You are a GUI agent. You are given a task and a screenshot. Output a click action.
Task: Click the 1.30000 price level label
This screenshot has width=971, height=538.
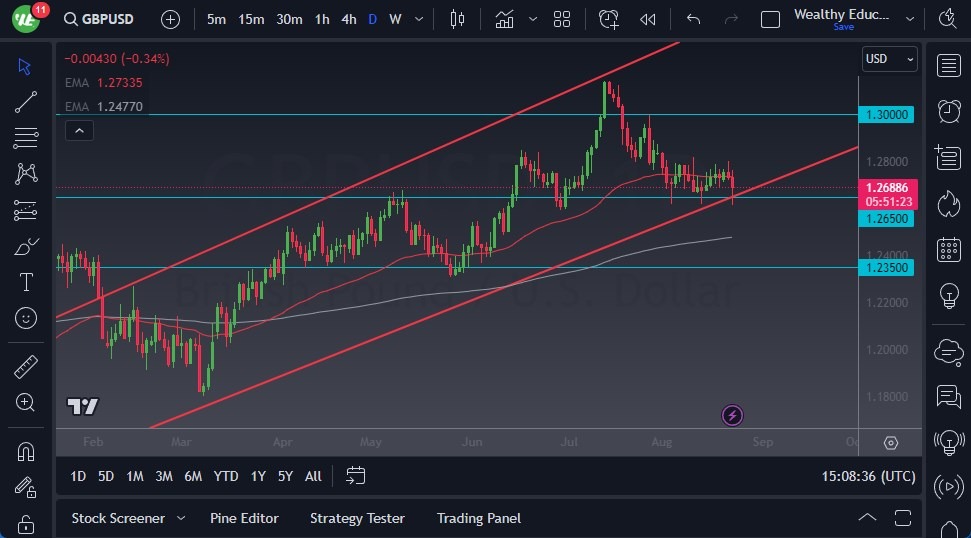coord(886,115)
